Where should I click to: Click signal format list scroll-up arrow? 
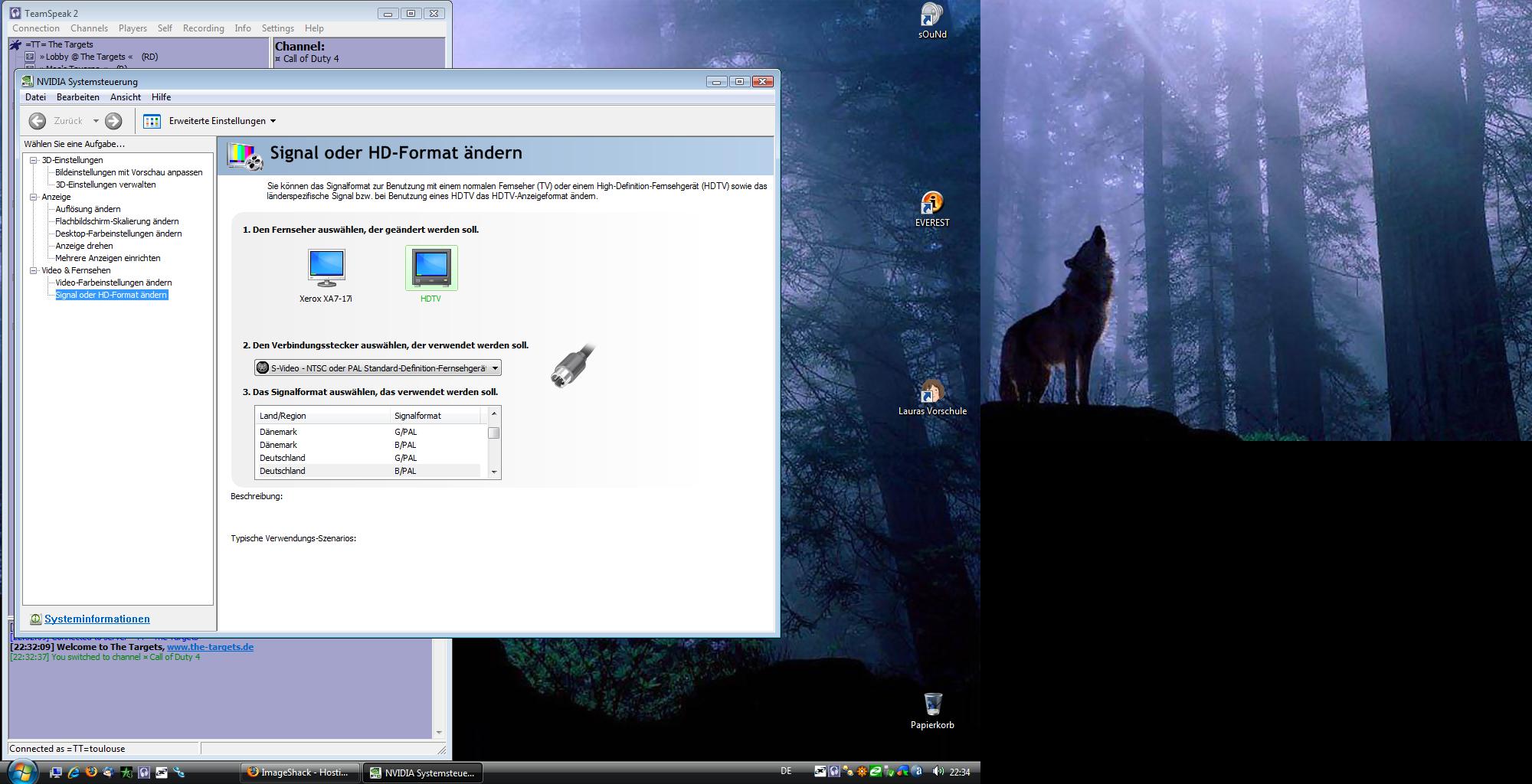point(494,413)
